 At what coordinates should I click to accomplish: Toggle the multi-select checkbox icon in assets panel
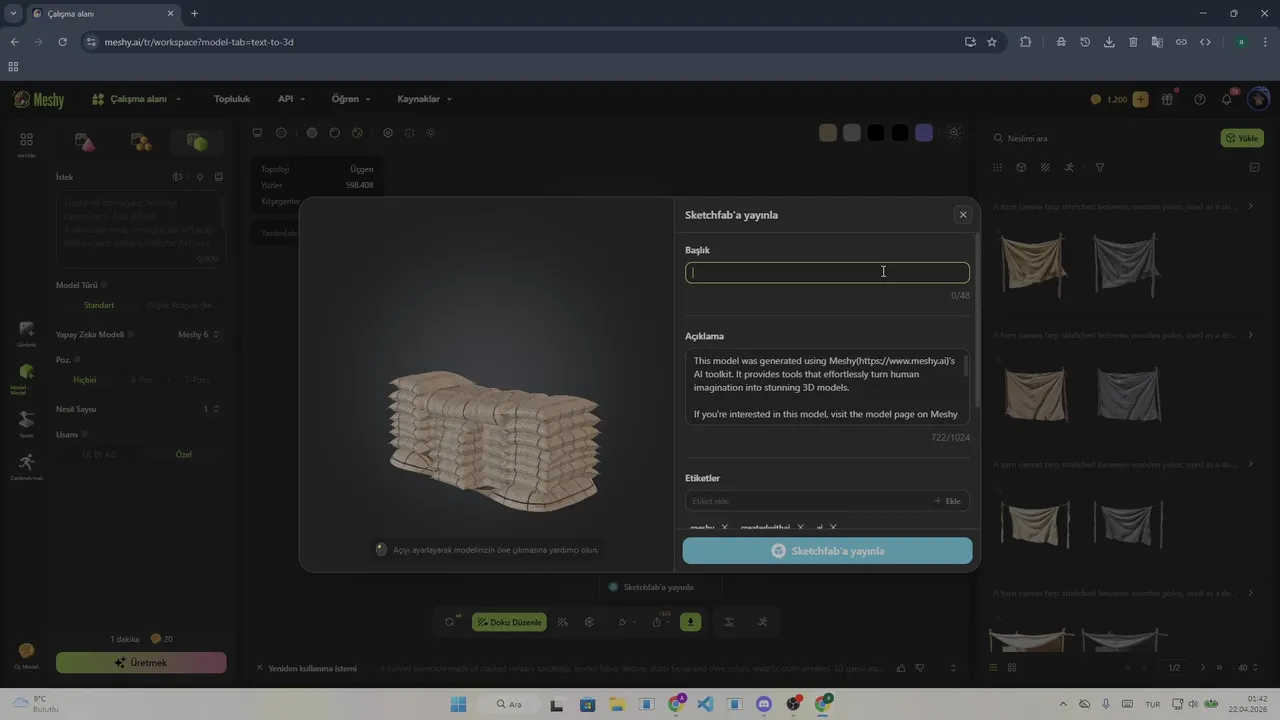(x=1255, y=168)
